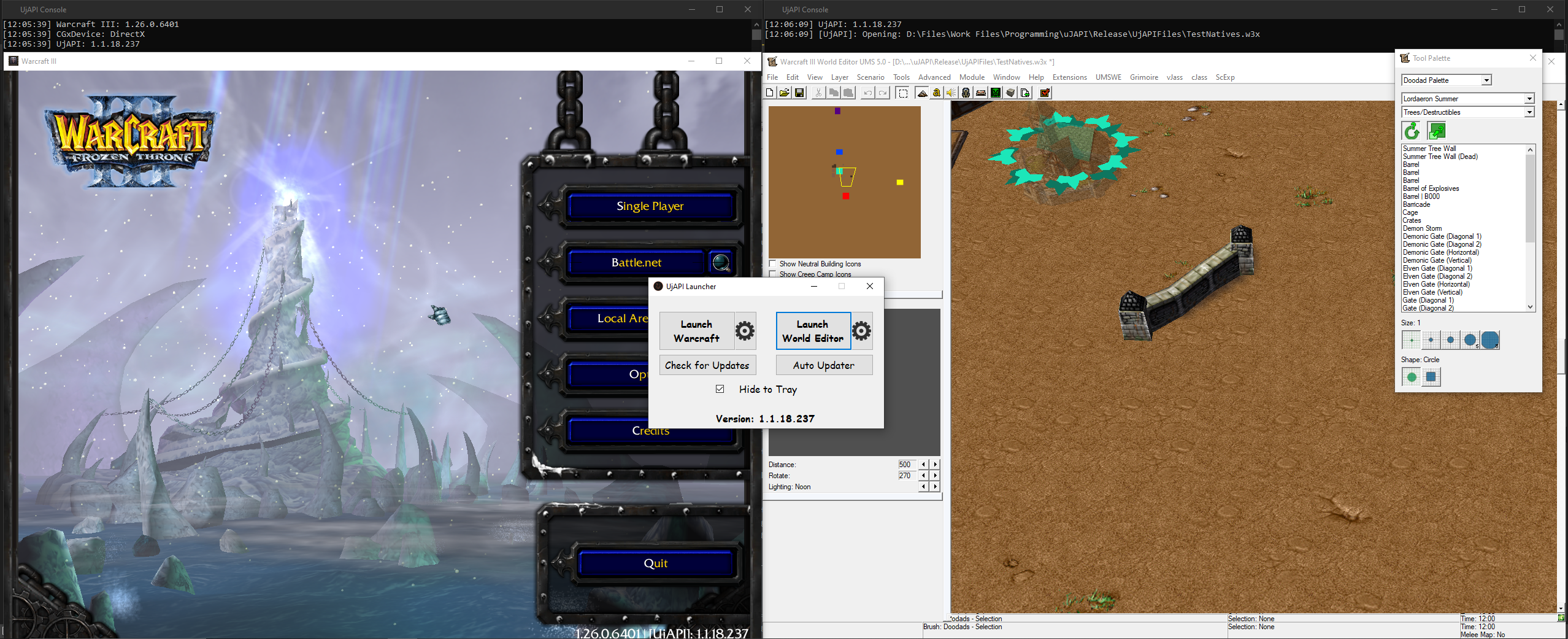Screen dimensions: 1568x639
Task: Open the Sound Editor speaker icon
Action: [x=951, y=93]
